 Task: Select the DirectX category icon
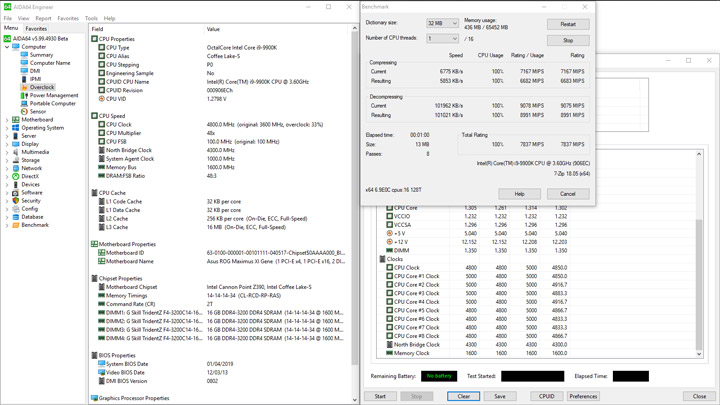(x=16, y=176)
